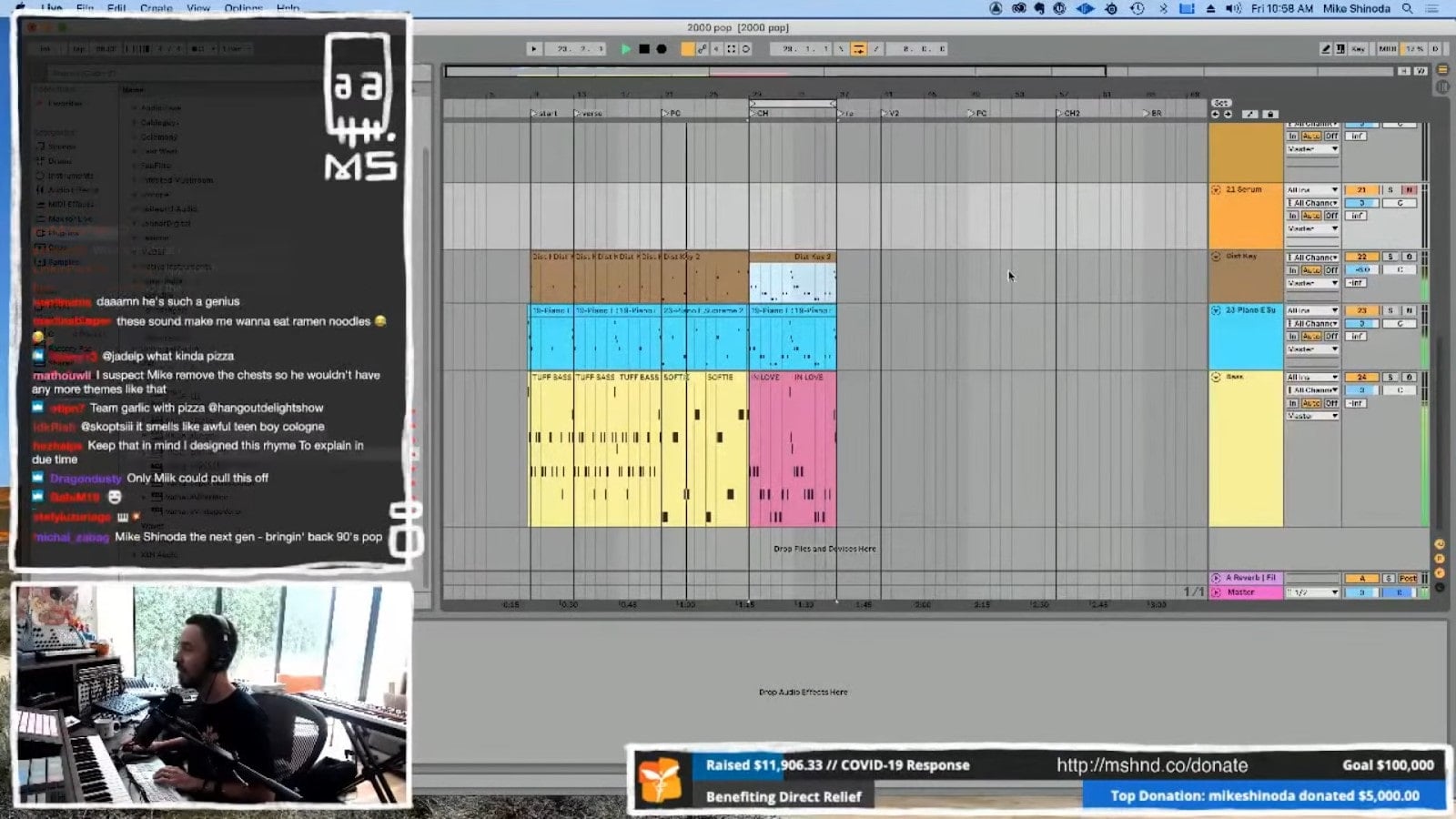The height and width of the screenshot is (819, 1456).
Task: Open the Options menu
Action: 243,8
